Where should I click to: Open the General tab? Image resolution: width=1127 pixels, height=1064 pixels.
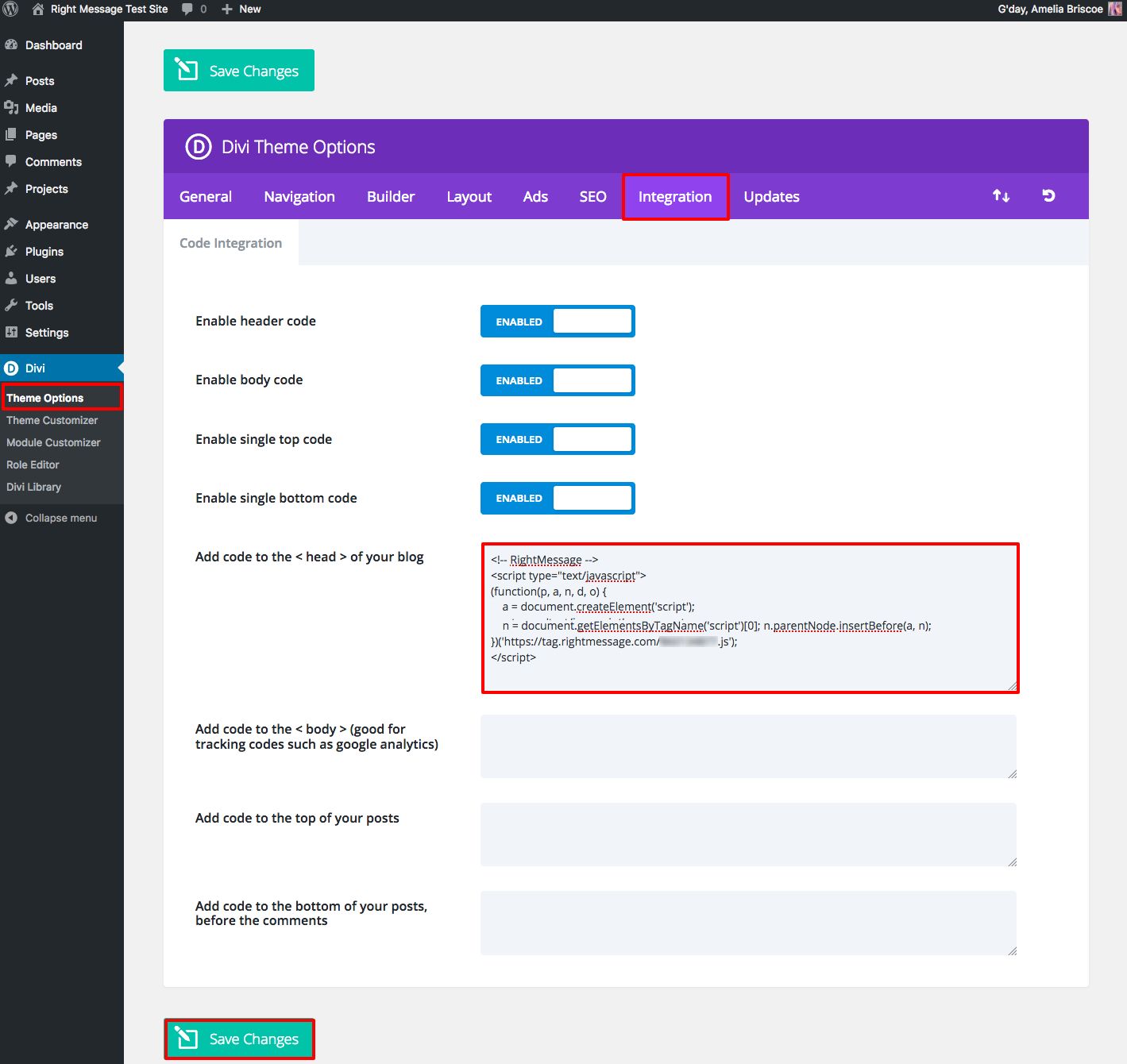tap(206, 196)
